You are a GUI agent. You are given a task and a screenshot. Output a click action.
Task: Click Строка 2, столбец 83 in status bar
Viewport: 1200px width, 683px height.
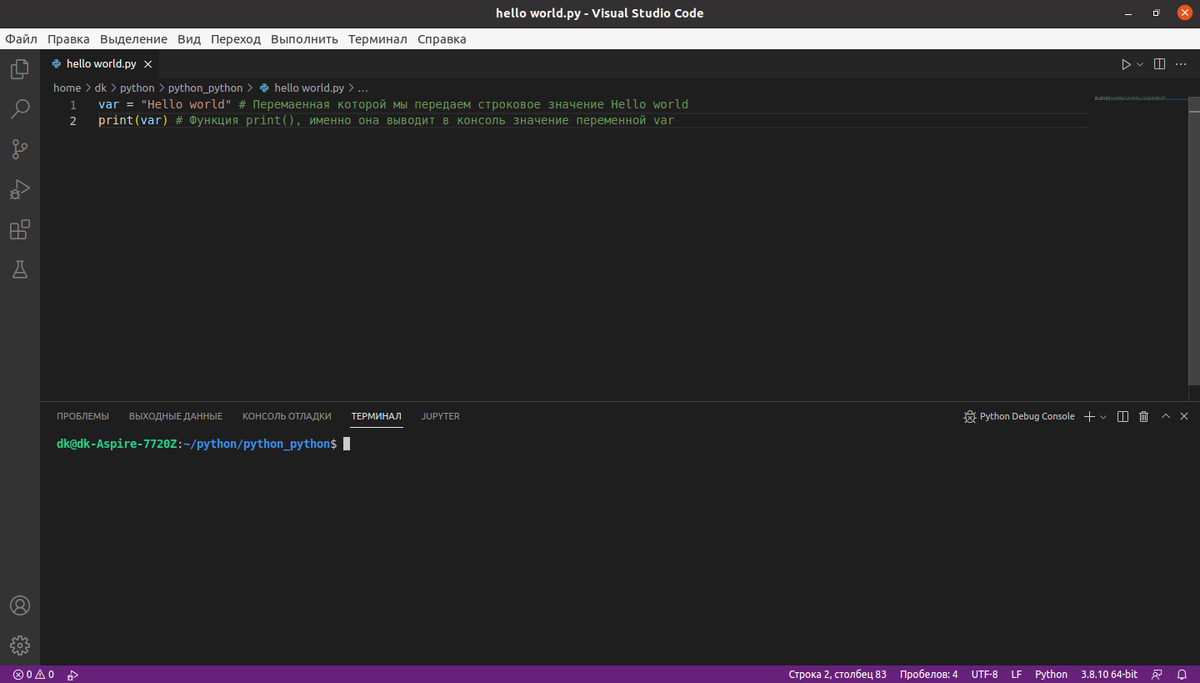point(837,674)
